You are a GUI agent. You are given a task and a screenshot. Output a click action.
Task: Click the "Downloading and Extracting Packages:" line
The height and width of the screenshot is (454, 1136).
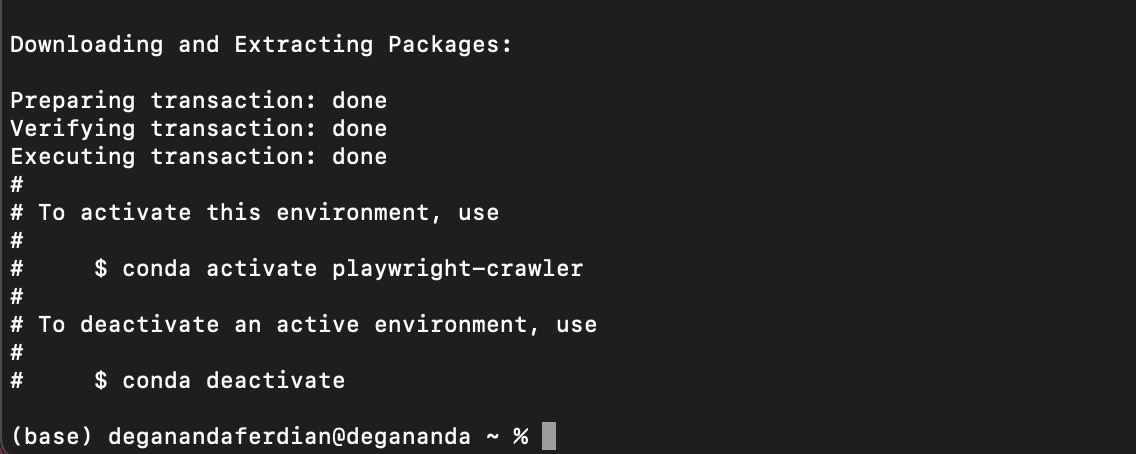(261, 45)
